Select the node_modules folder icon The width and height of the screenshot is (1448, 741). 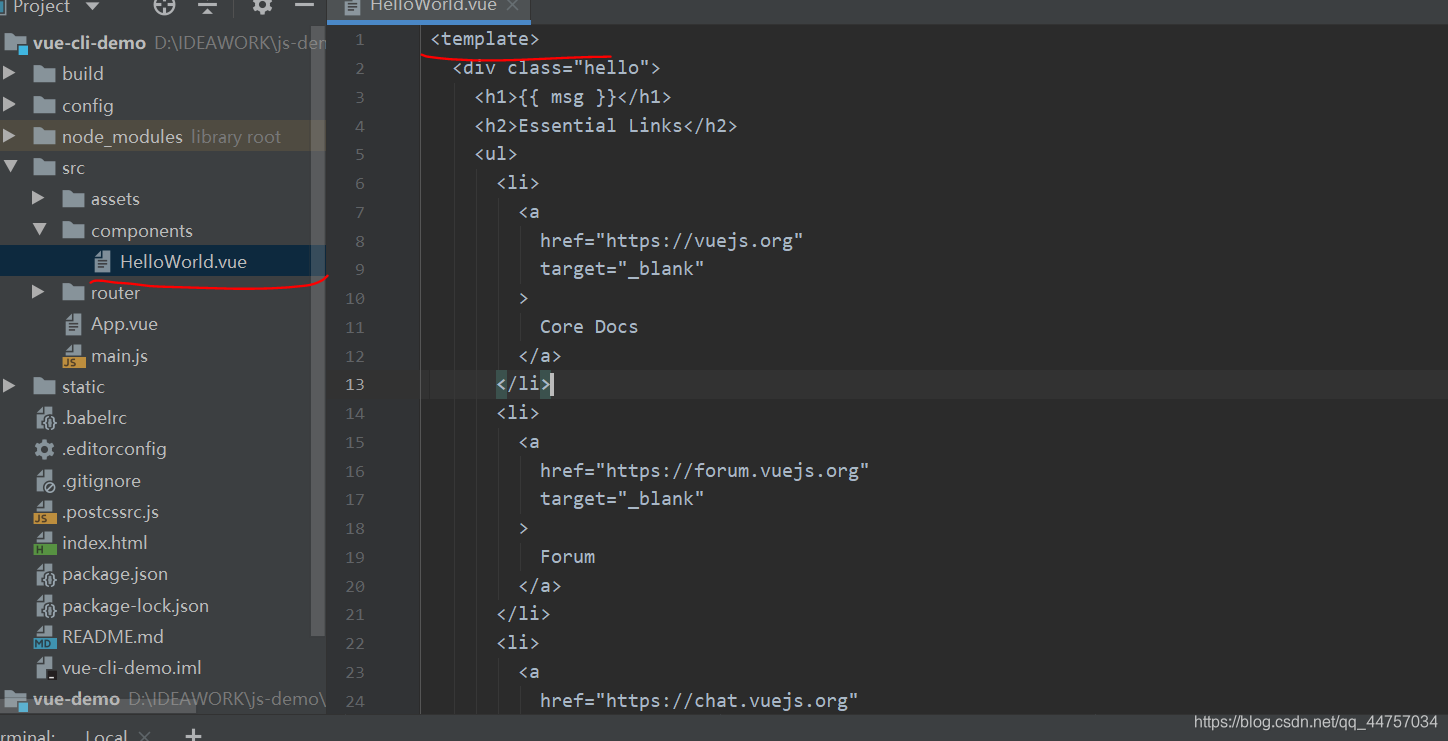coord(44,136)
